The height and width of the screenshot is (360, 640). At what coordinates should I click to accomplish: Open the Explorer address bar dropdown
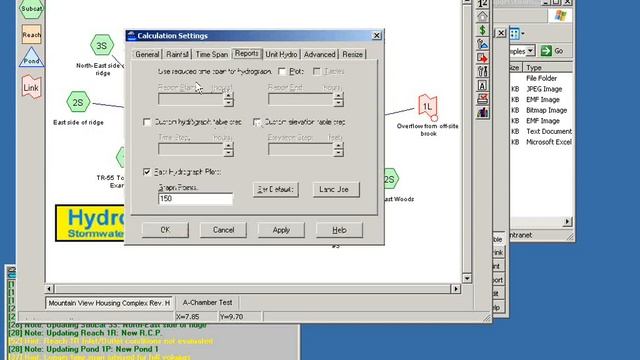coord(530,51)
